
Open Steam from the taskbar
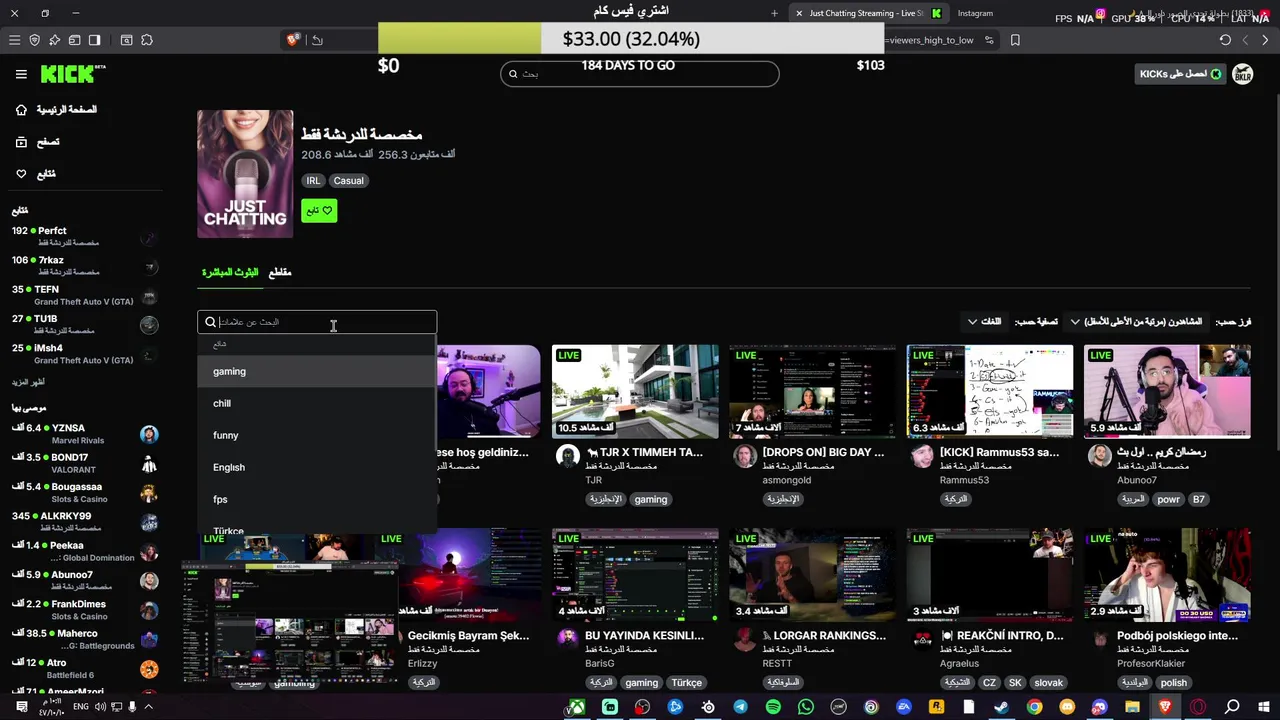(1001, 707)
